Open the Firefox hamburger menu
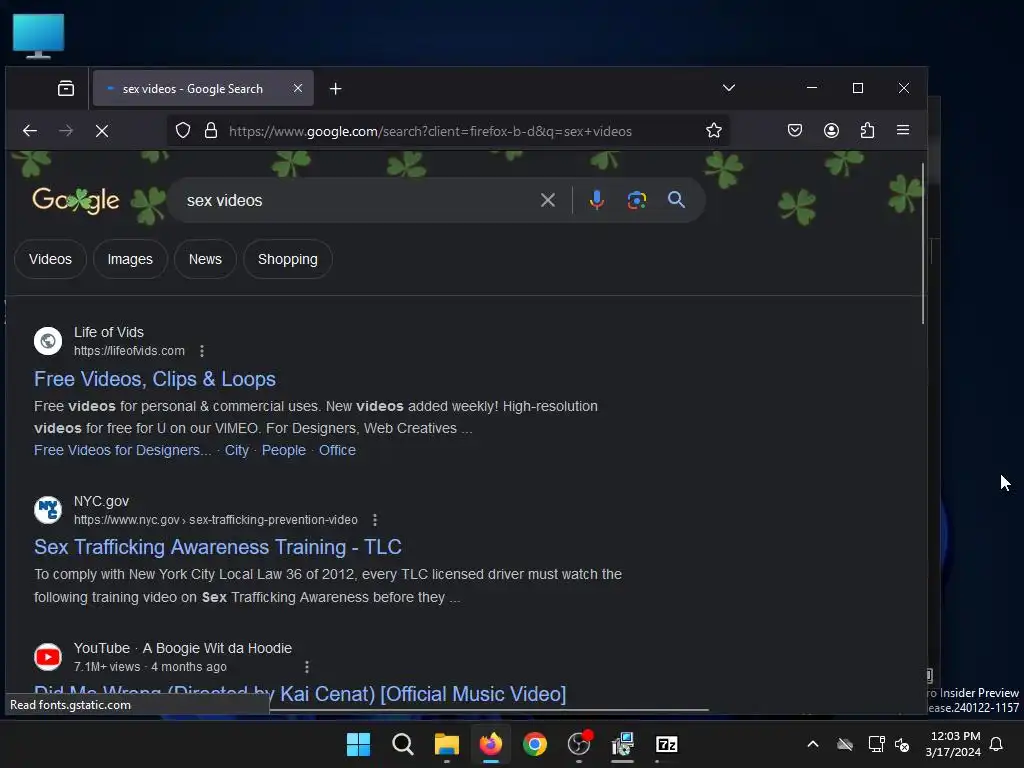The width and height of the screenshot is (1024, 768). (x=903, y=130)
